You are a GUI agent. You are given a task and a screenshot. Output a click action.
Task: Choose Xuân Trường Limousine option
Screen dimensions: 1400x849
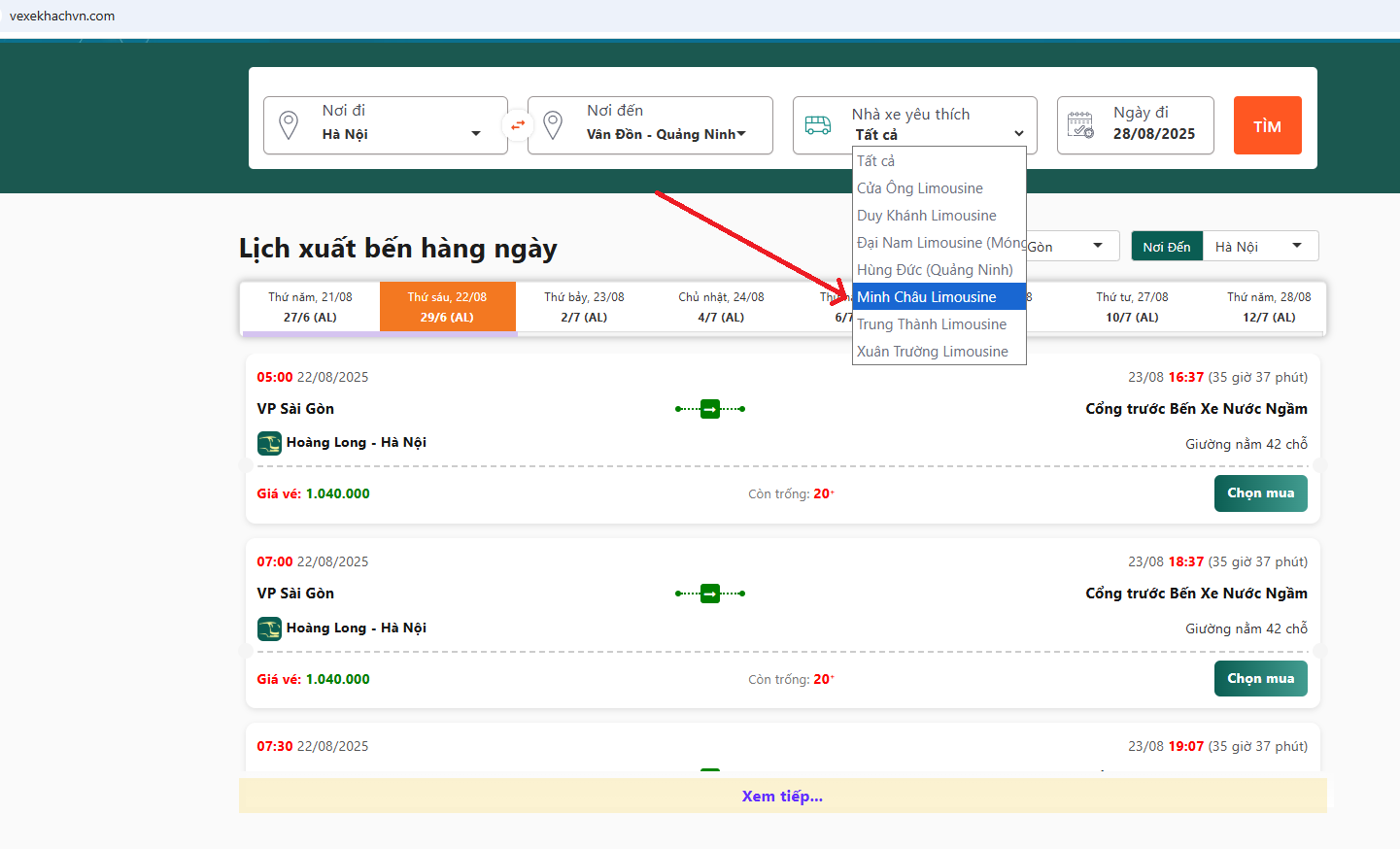coord(939,352)
